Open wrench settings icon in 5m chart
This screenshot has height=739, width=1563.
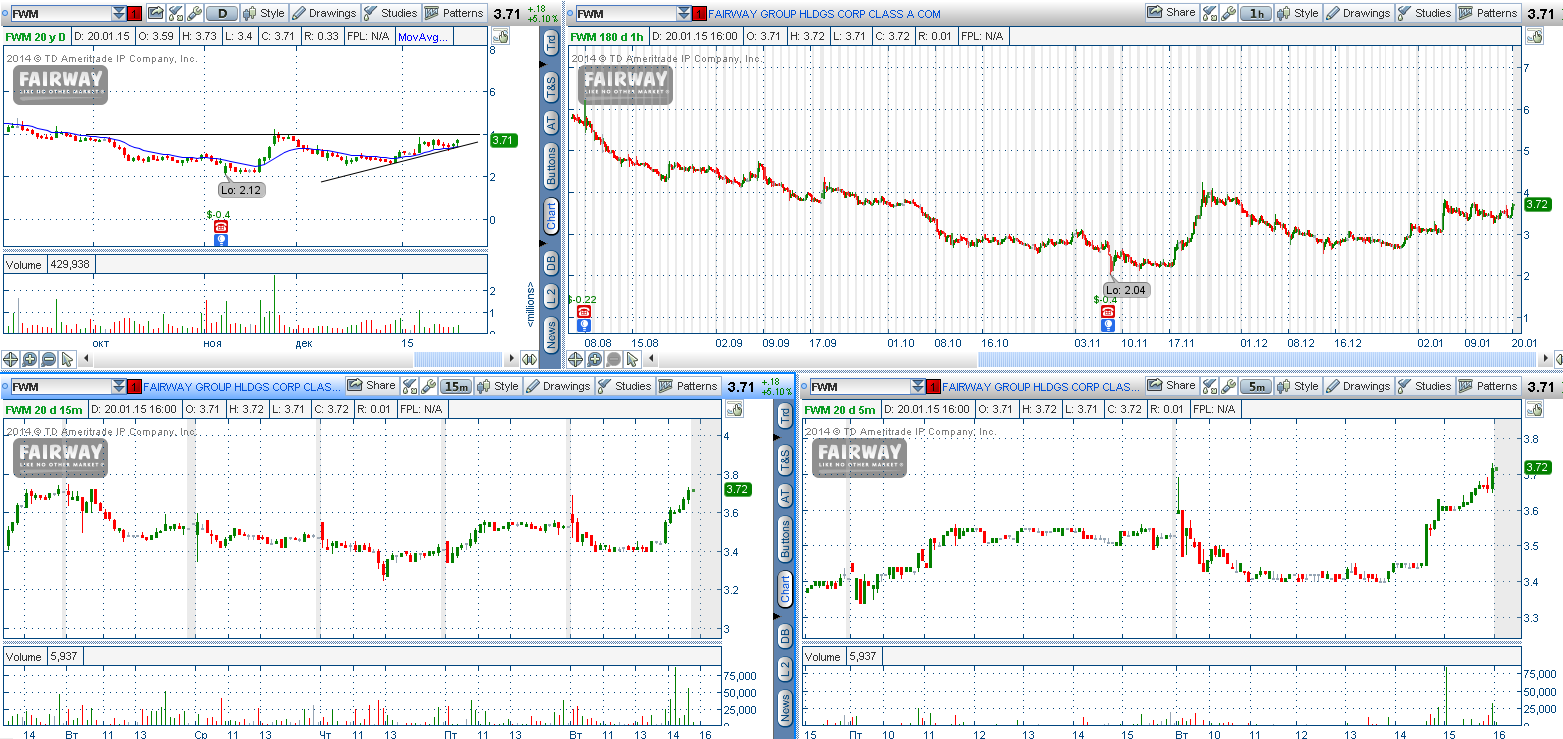tap(1228, 386)
